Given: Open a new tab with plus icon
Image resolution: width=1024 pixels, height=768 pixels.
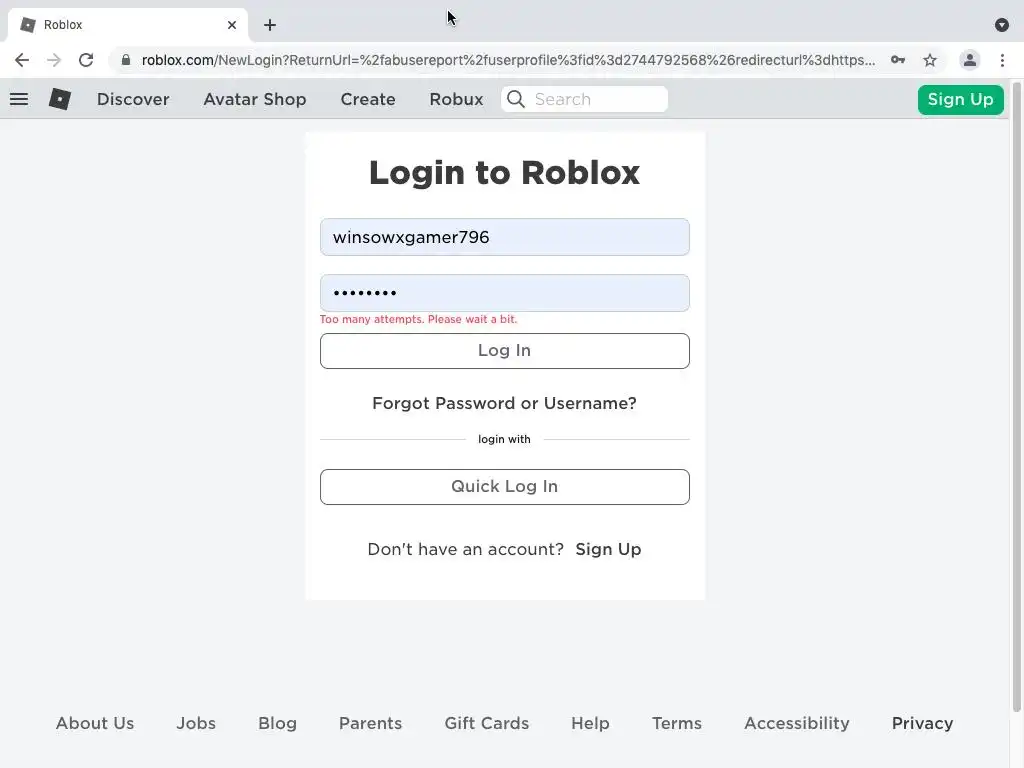Looking at the screenshot, I should click(270, 25).
